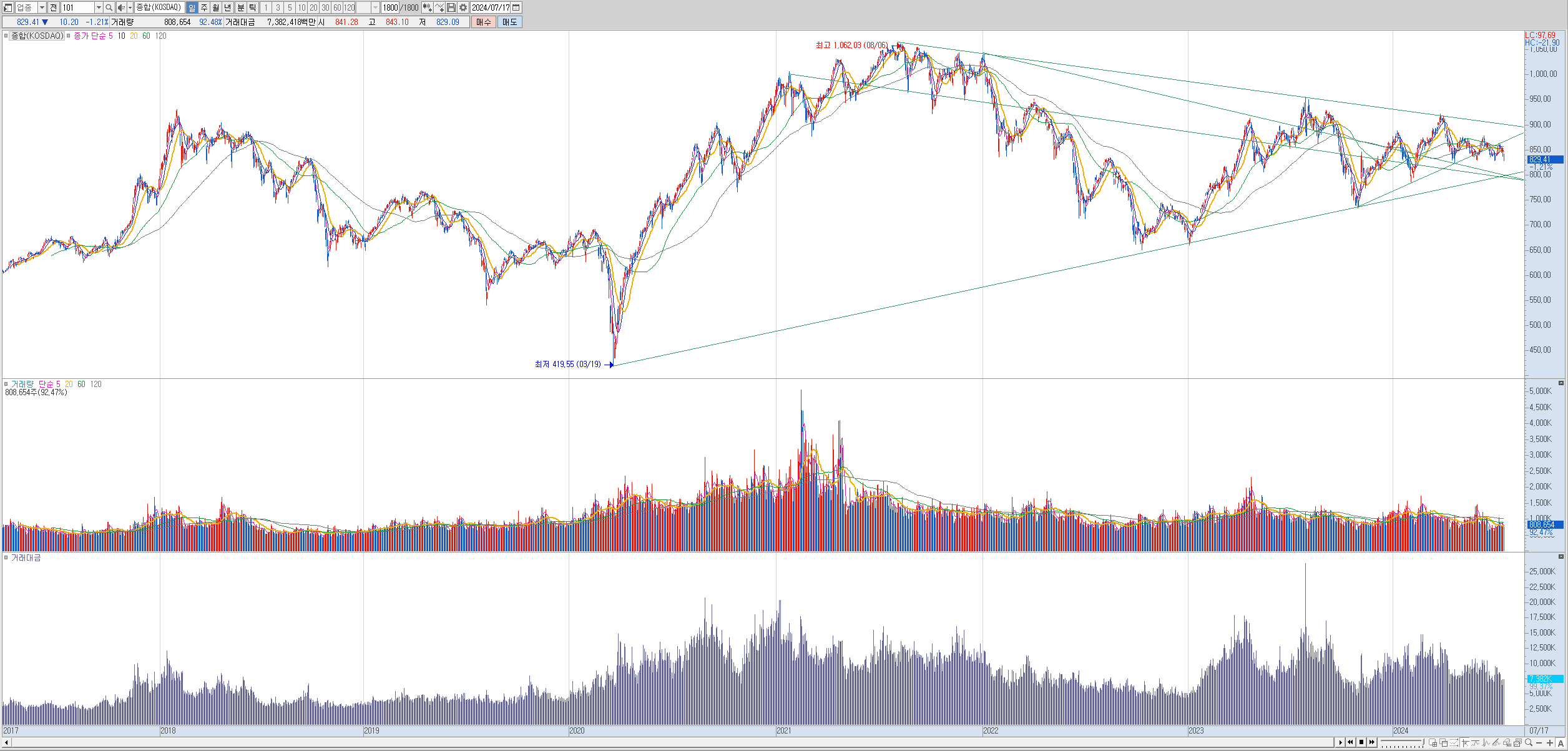Select the 일 daily period button
The height and width of the screenshot is (751, 1568).
click(x=192, y=7)
